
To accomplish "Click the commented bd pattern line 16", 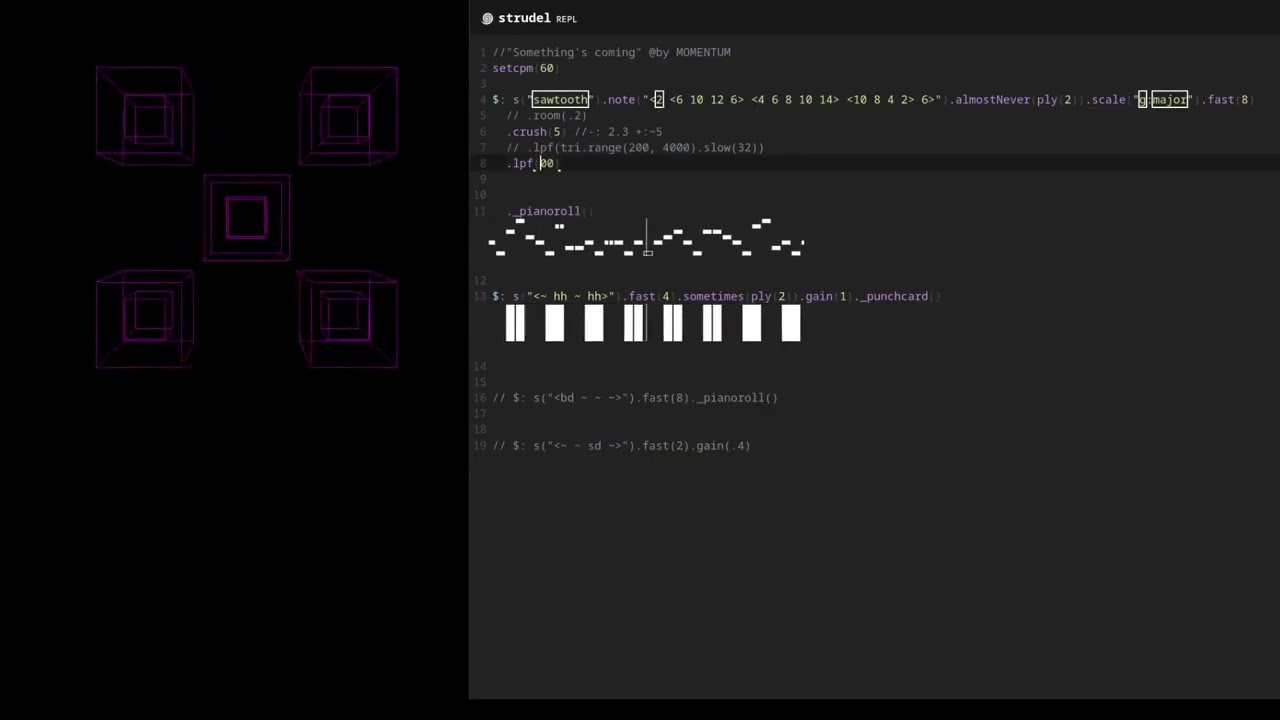I will (x=635, y=398).
